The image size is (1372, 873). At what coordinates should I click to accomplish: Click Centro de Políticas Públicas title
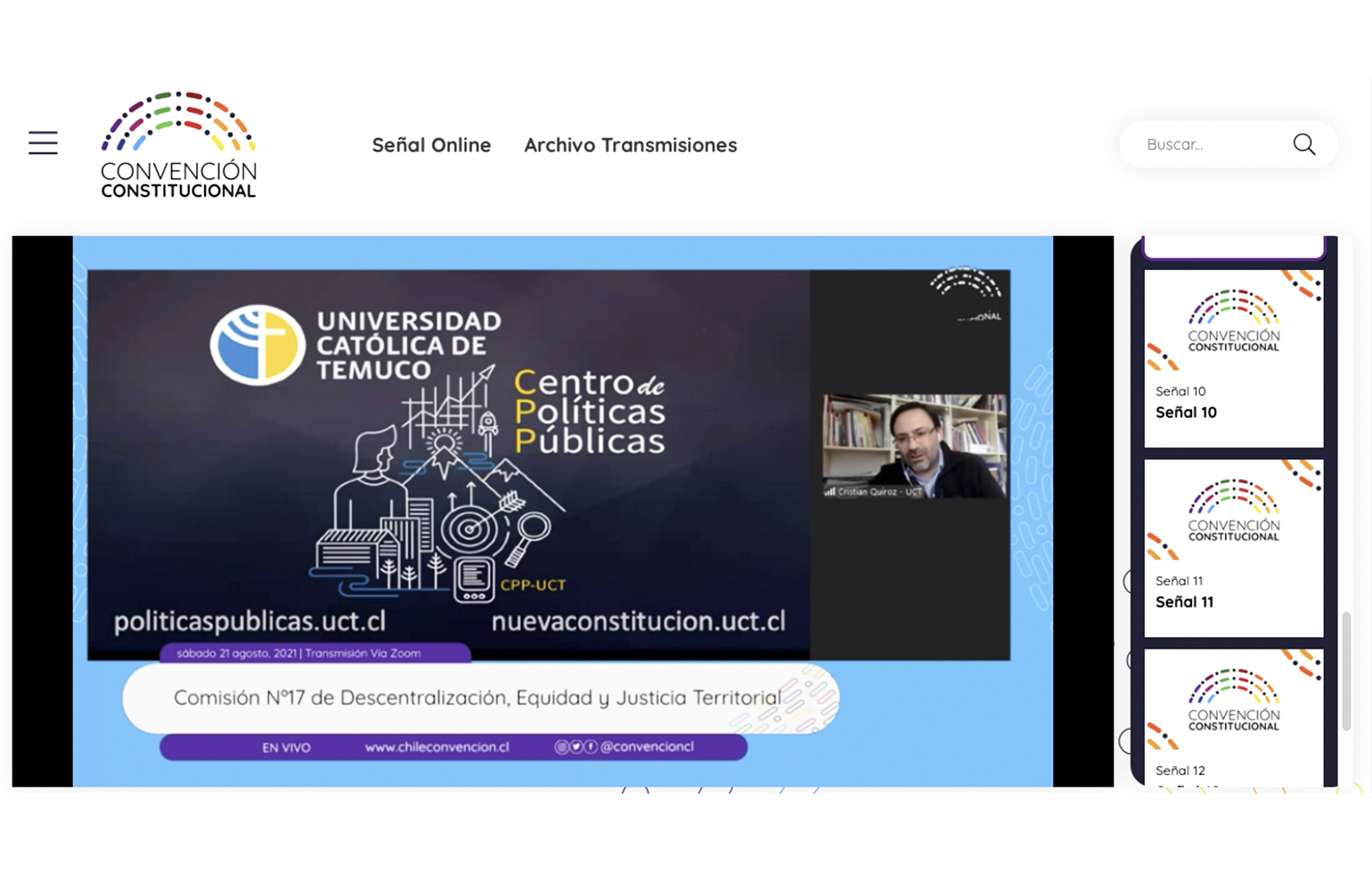(x=589, y=412)
